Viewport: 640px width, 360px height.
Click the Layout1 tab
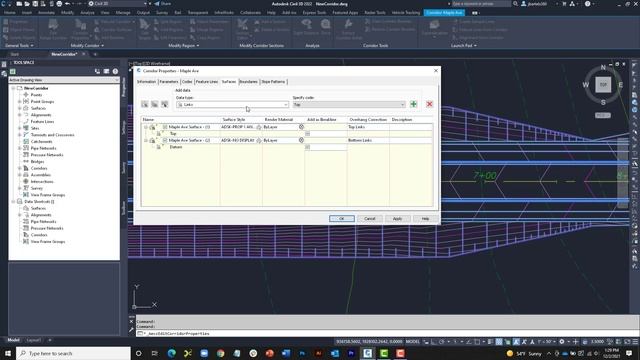coord(33,340)
